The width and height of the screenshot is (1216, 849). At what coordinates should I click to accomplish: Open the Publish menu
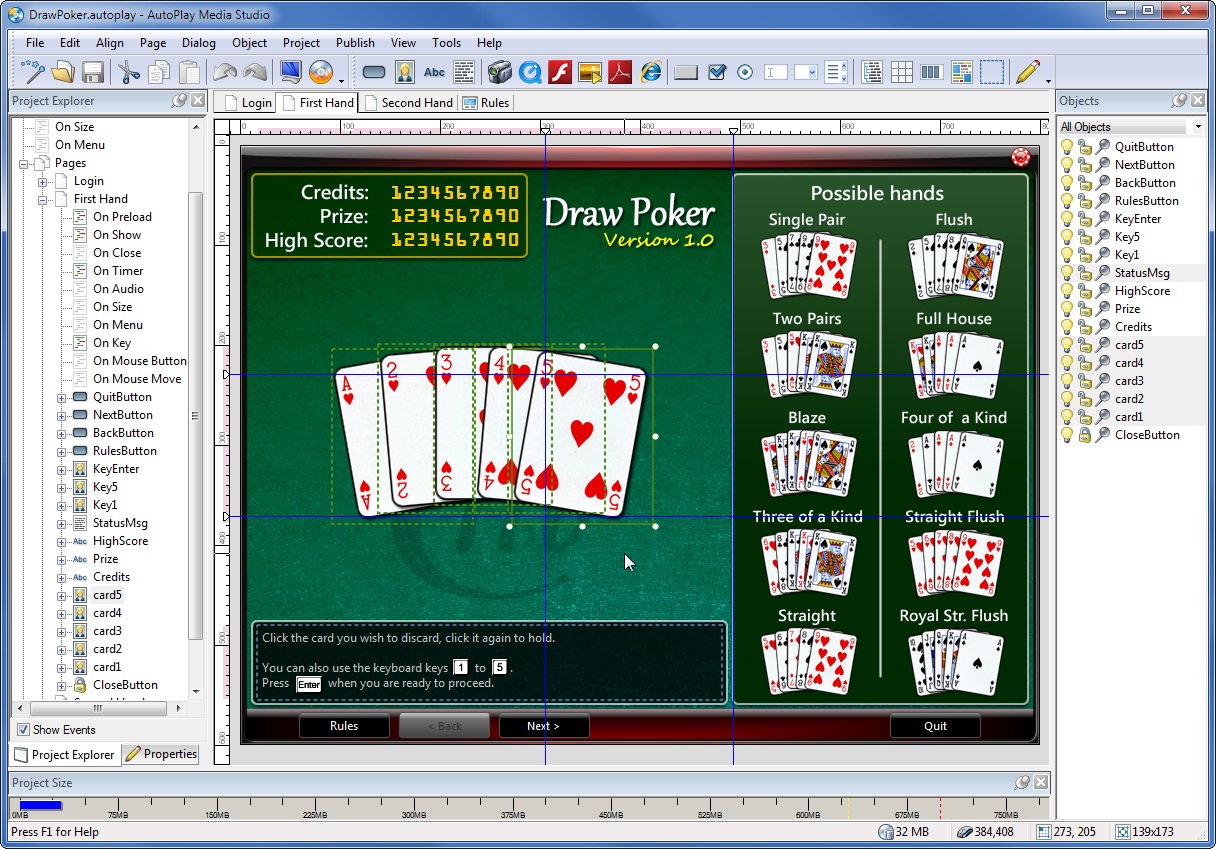355,43
